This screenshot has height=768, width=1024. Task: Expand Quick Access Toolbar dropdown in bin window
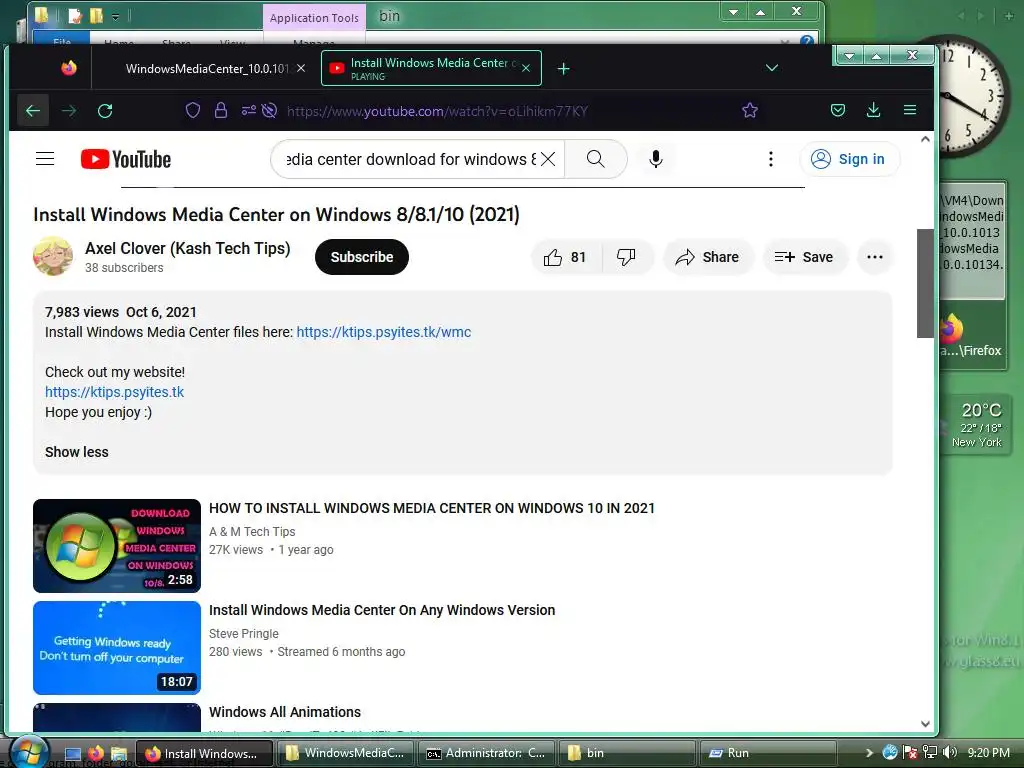pos(116,16)
